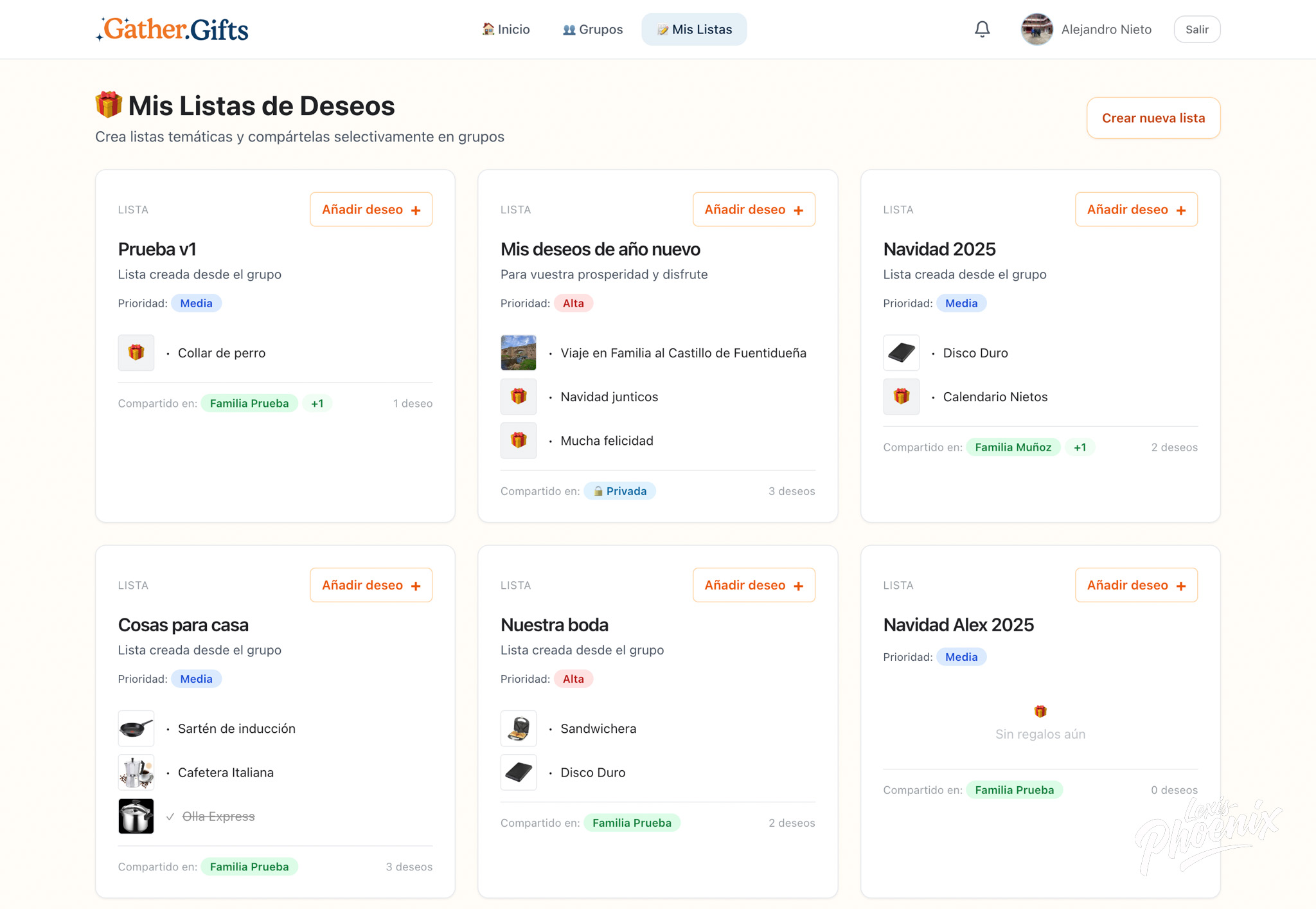Expand the +1 badge beside Familia Muñoz
Image resolution: width=1316 pixels, height=909 pixels.
pyautogui.click(x=1080, y=447)
